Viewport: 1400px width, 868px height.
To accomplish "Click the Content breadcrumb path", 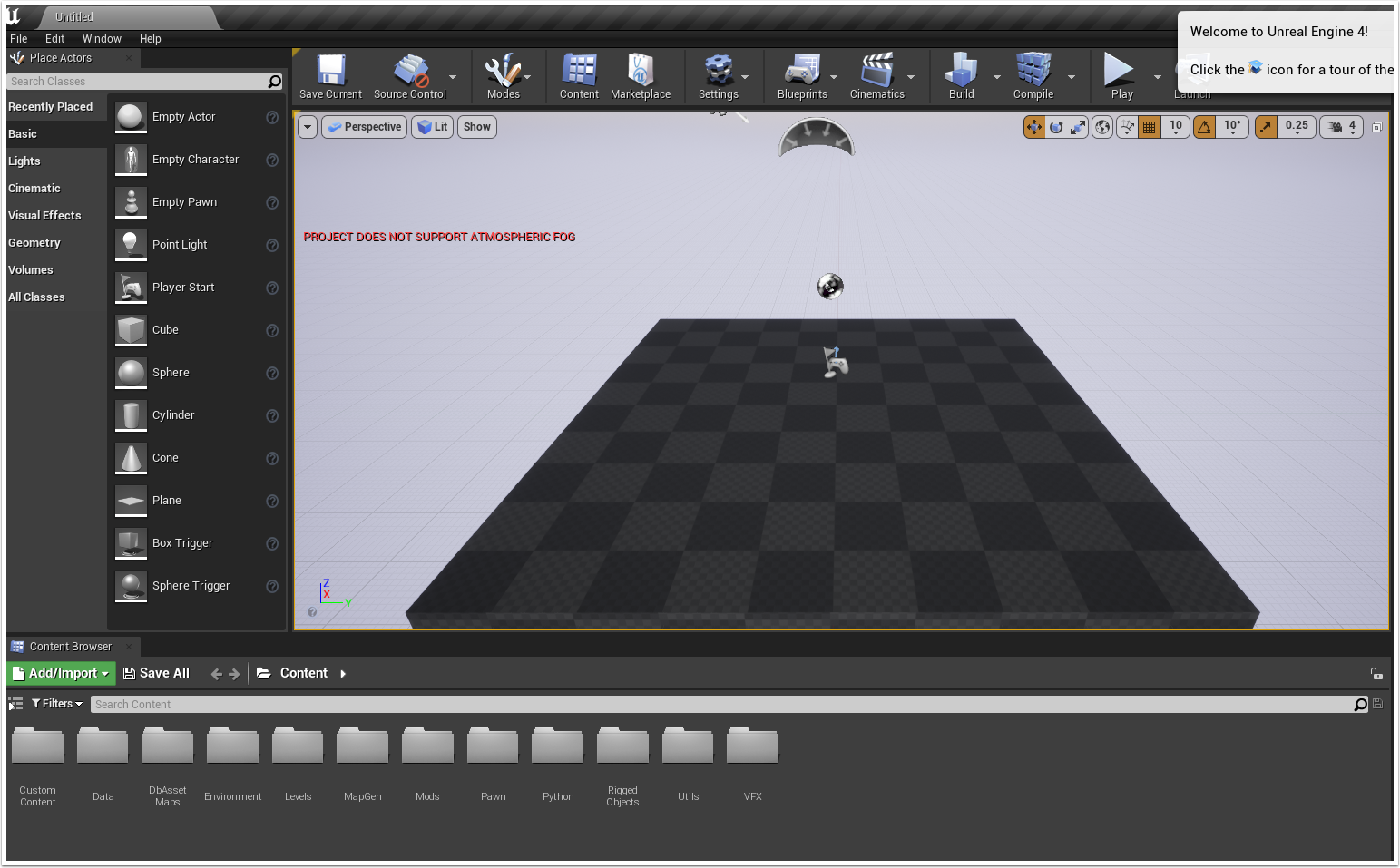I will [x=303, y=673].
